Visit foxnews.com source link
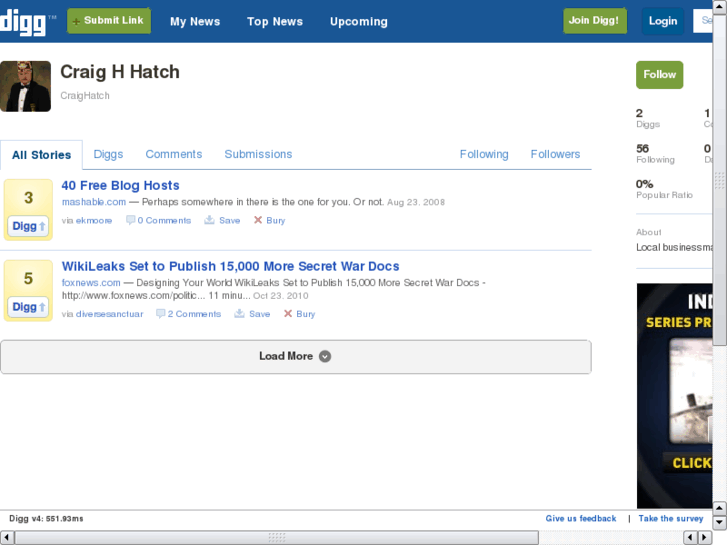Viewport: 727px width, 545px height. click(91, 283)
